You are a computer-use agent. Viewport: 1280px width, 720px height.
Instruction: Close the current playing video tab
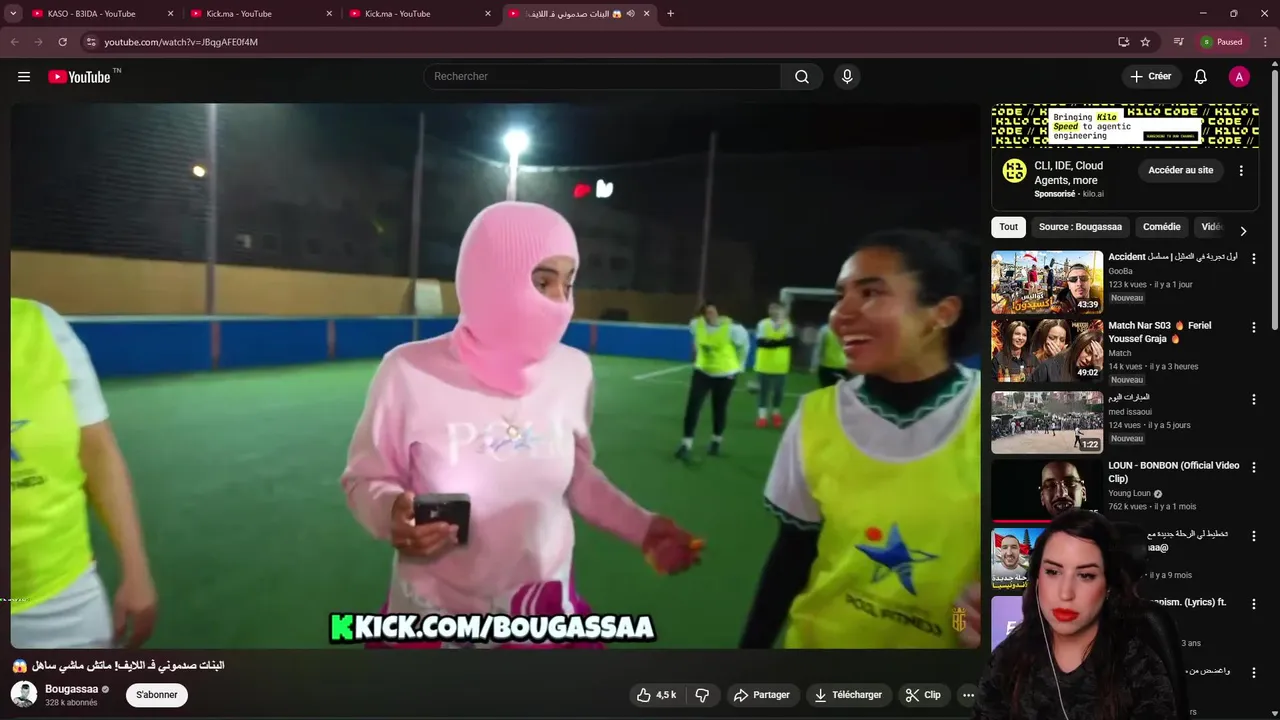[647, 14]
